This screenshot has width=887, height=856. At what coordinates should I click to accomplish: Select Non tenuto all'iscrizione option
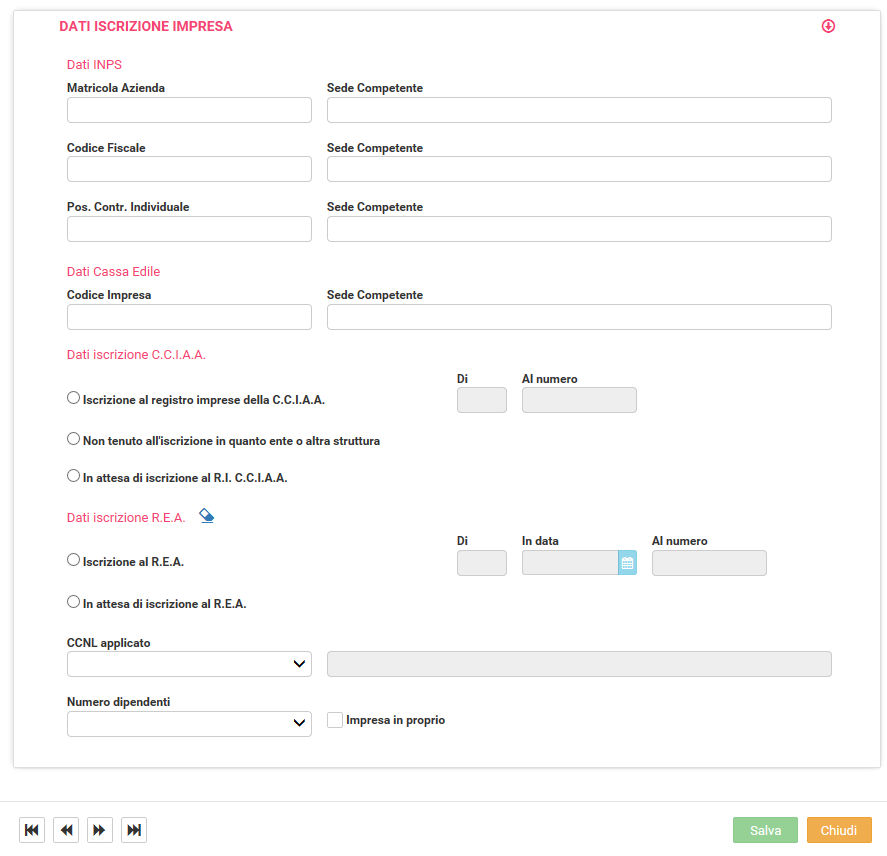pos(73,439)
